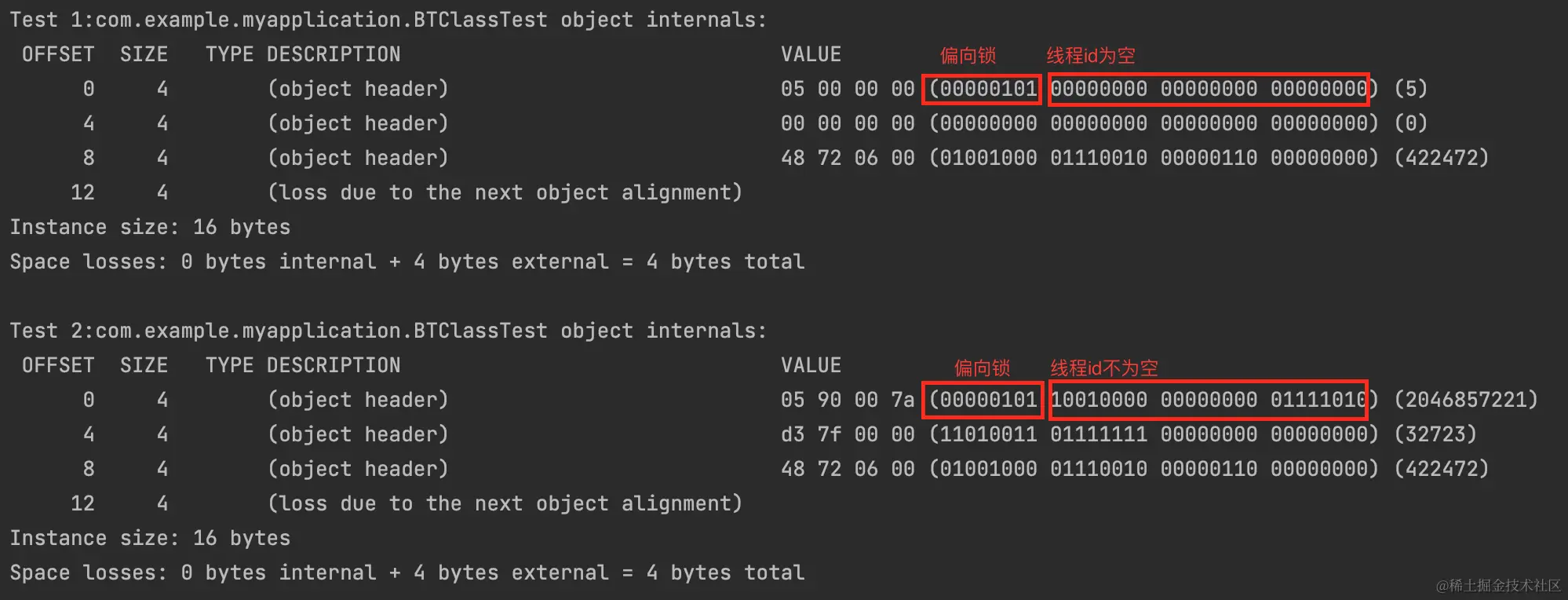Click the 'TYPE DESCRIPTION' header in Test 2

click(x=303, y=365)
